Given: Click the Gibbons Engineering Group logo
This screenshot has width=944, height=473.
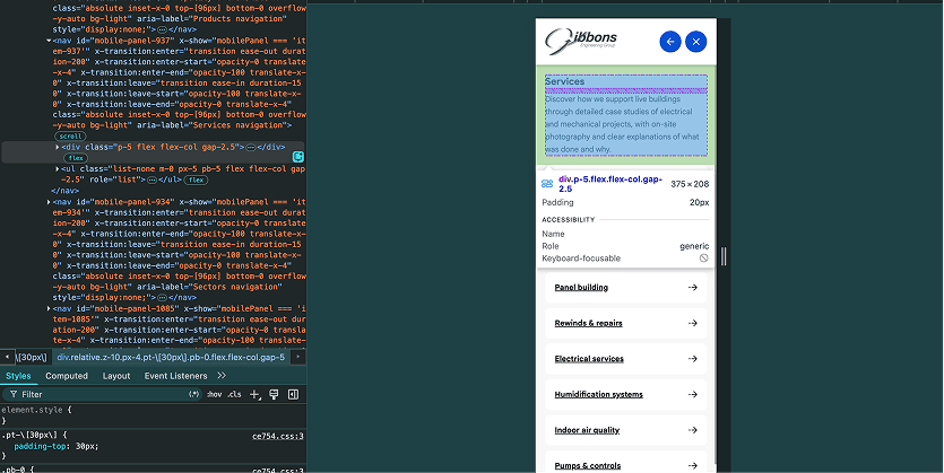Looking at the screenshot, I should [x=580, y=40].
